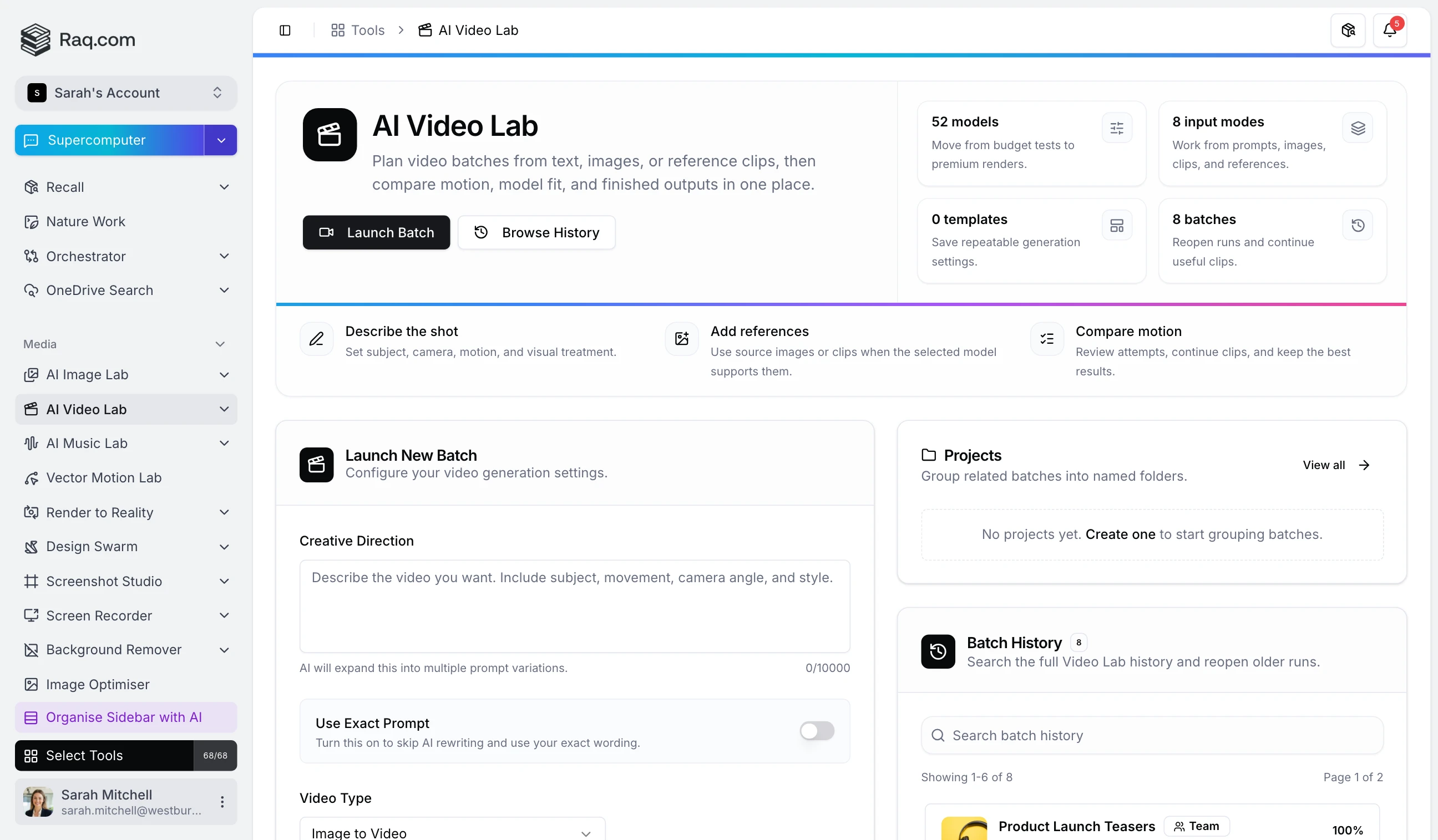This screenshot has height=840, width=1438.
Task: Click the Search batch history field
Action: [x=1152, y=736]
